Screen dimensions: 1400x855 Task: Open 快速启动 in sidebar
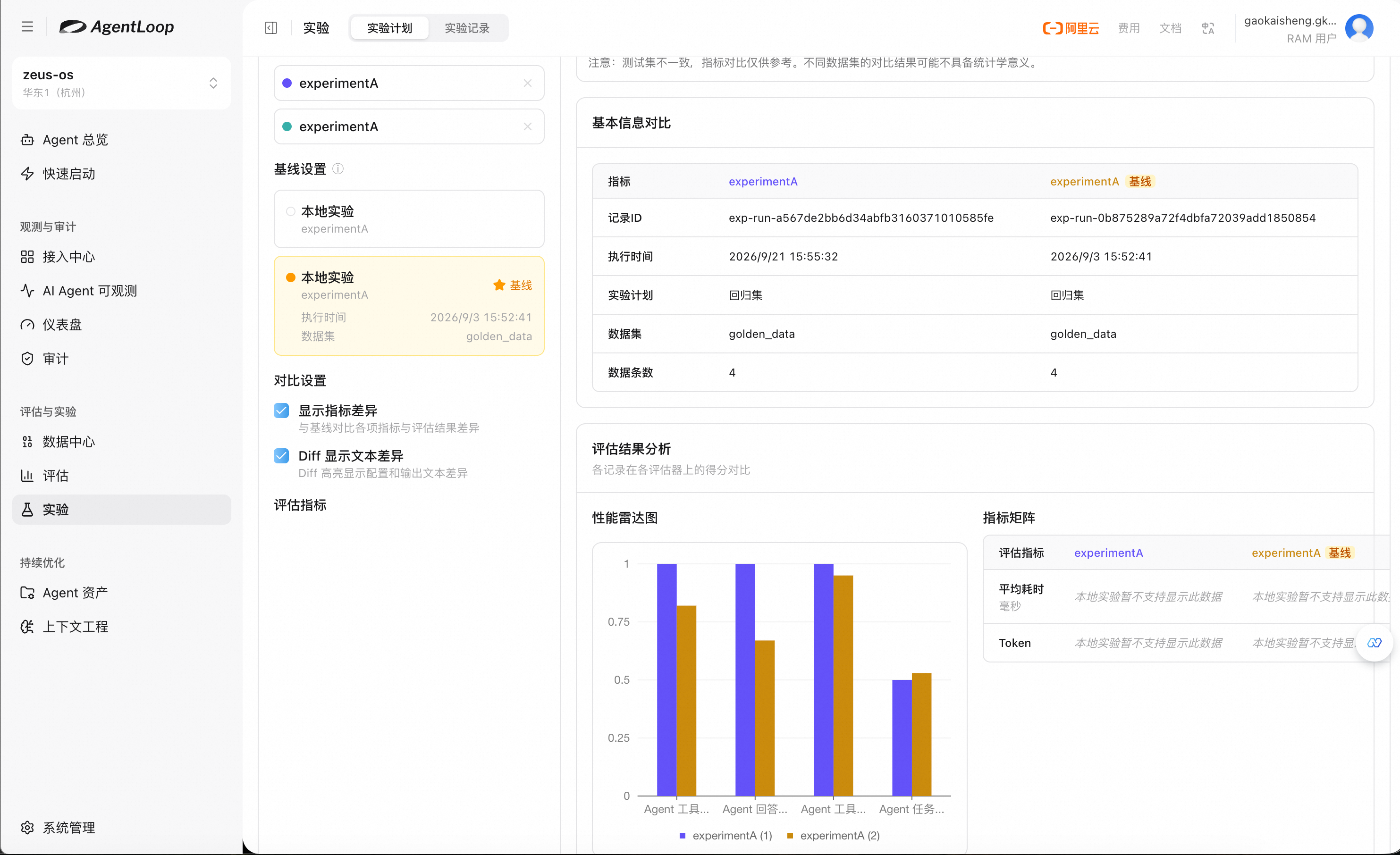[x=122, y=174]
